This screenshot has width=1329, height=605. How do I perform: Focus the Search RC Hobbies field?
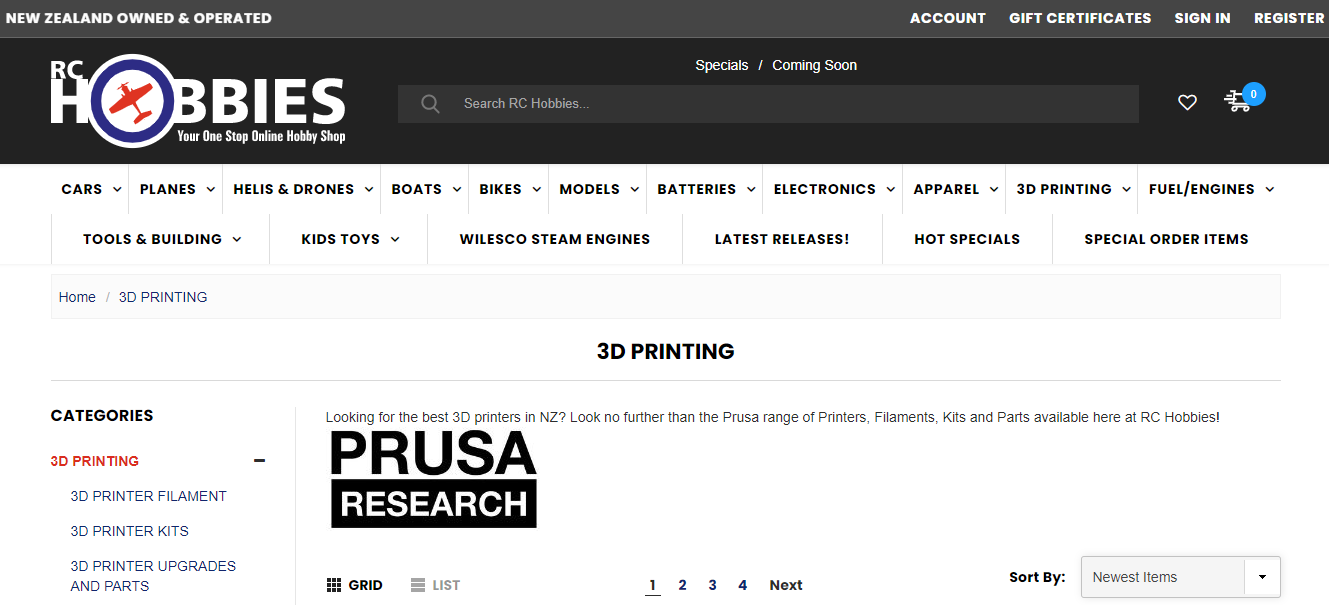click(768, 104)
